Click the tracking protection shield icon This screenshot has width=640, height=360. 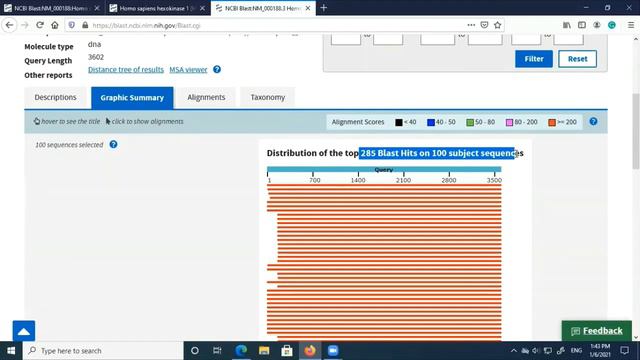click(x=71, y=25)
